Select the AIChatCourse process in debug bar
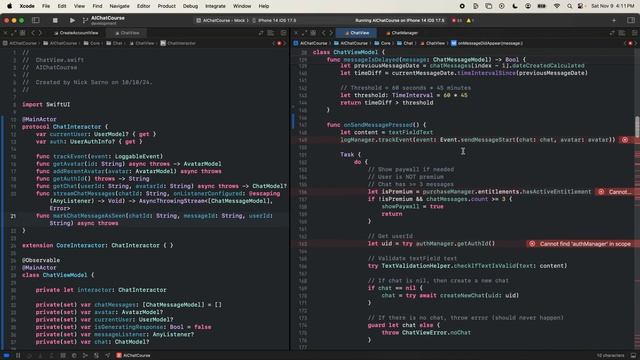The image size is (640, 360). click(x=133, y=356)
